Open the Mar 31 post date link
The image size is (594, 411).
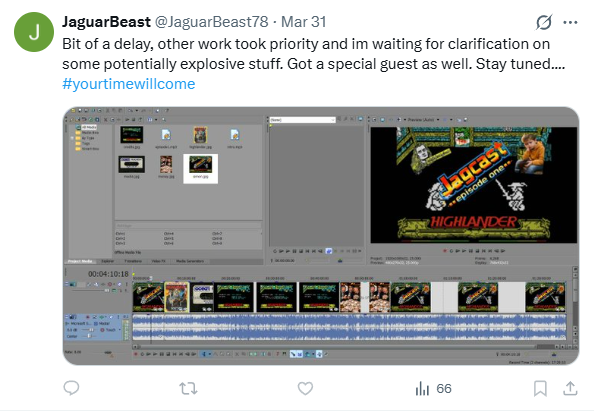[303, 22]
